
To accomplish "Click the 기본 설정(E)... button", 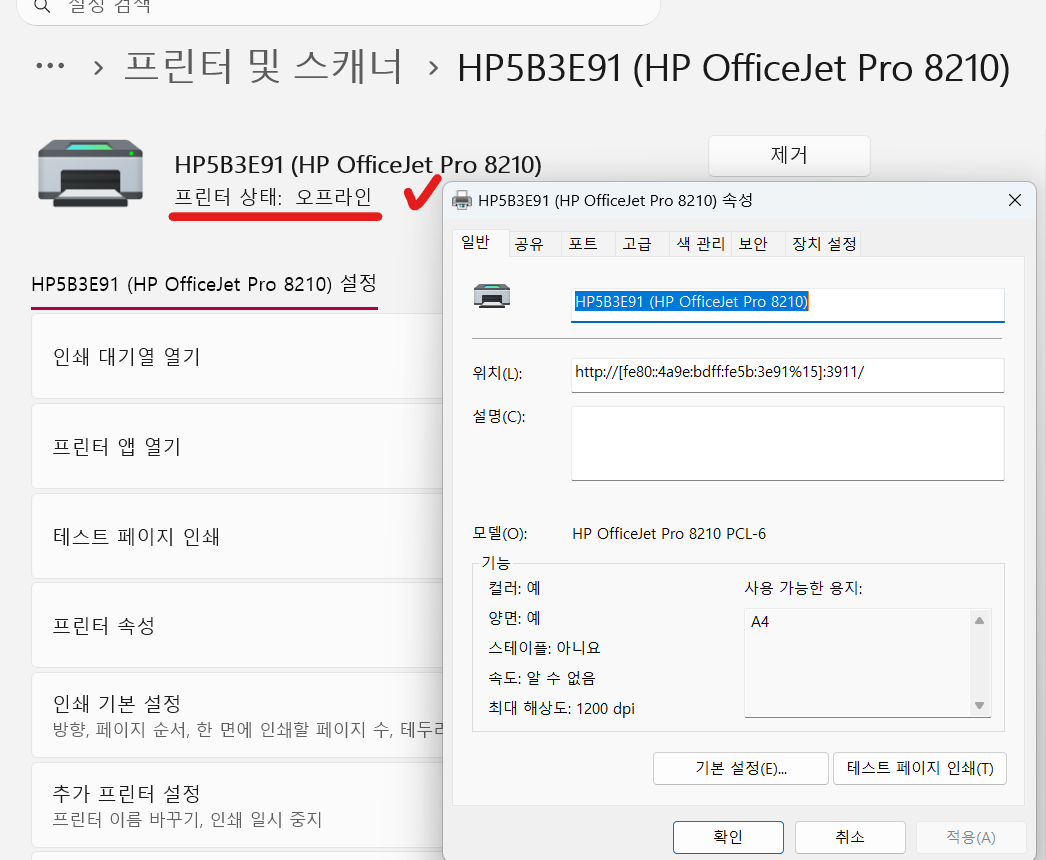I will 740,769.
